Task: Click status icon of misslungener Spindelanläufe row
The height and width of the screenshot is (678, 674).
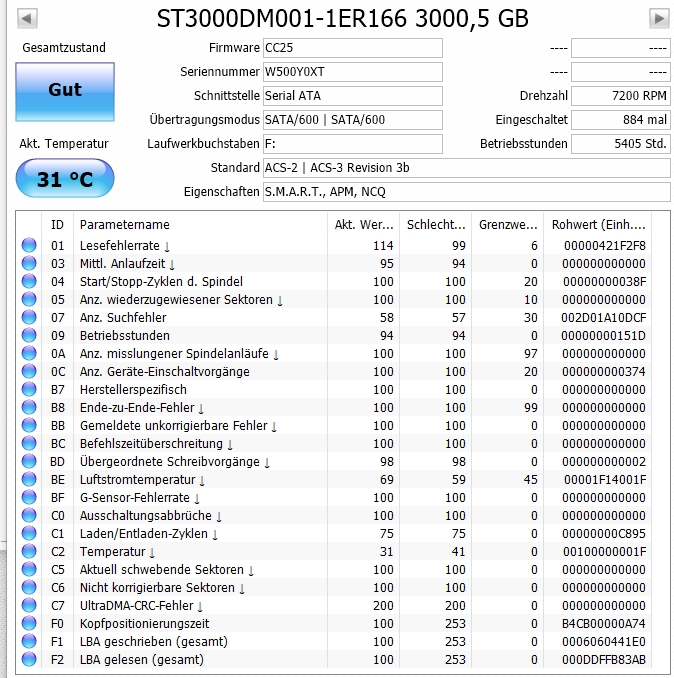Action: tap(29, 353)
